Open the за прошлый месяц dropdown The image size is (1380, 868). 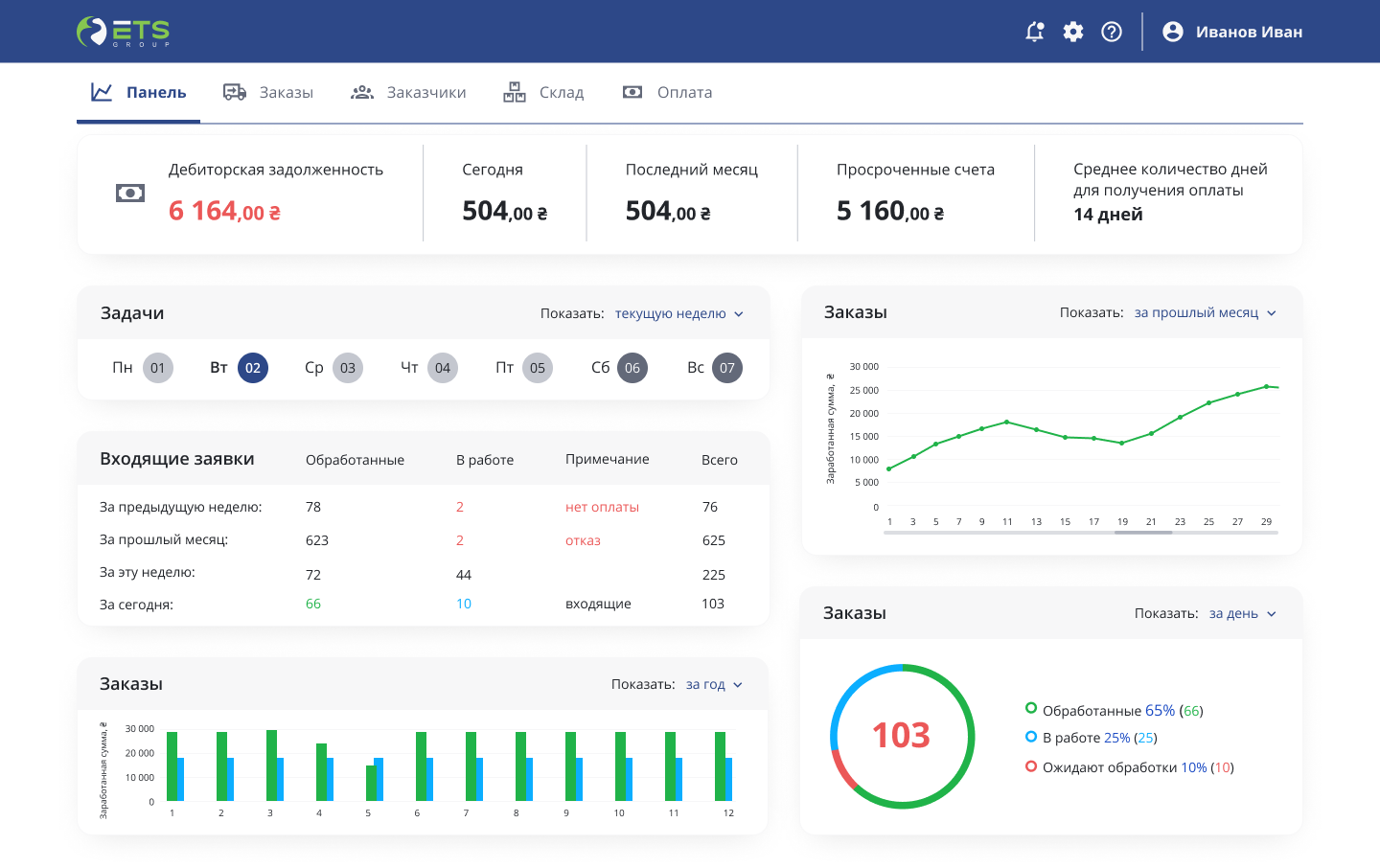click(x=1205, y=312)
